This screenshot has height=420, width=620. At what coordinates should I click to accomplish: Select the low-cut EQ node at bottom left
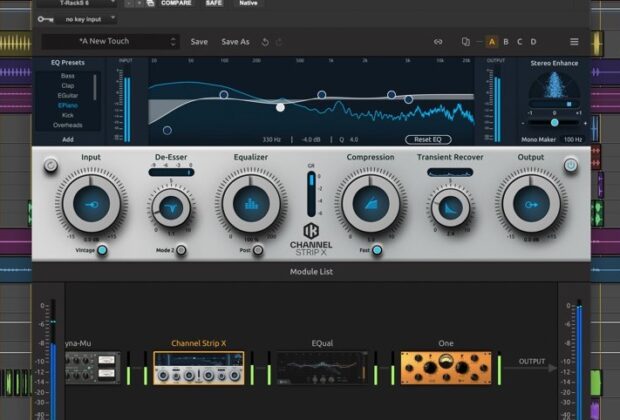(x=167, y=130)
